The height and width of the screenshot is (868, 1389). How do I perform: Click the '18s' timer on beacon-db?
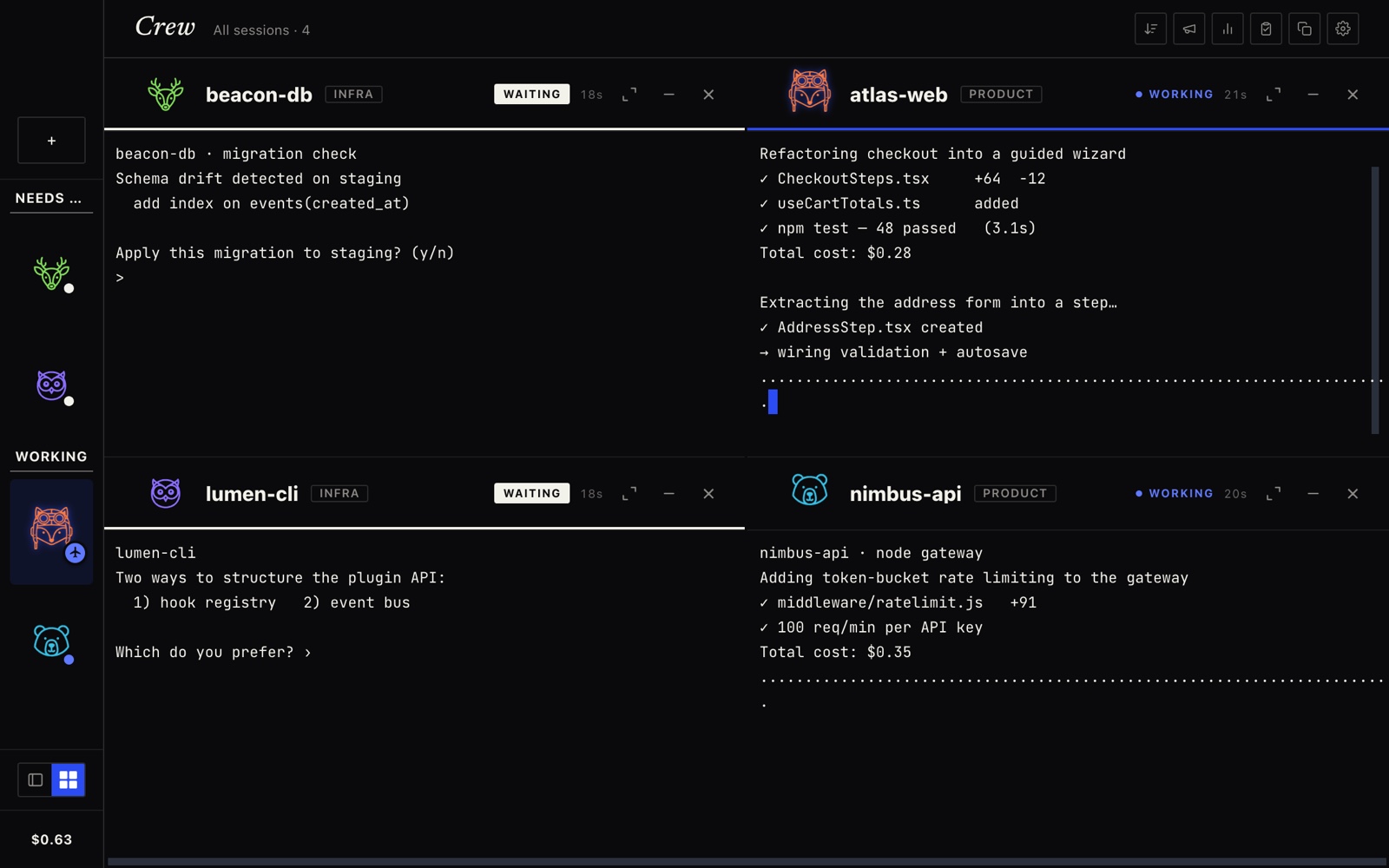click(592, 95)
